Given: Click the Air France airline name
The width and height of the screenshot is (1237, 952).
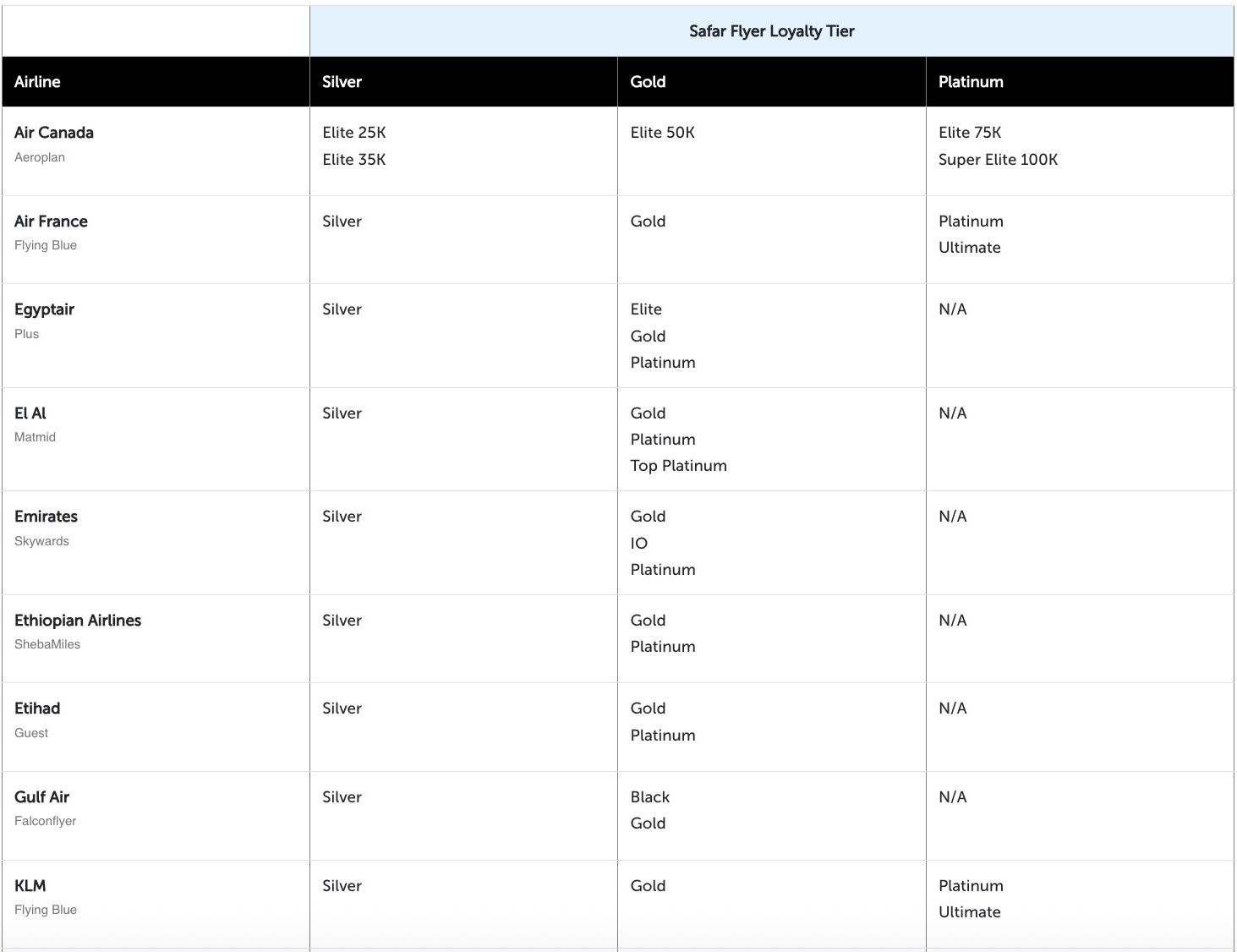Looking at the screenshot, I should [51, 222].
